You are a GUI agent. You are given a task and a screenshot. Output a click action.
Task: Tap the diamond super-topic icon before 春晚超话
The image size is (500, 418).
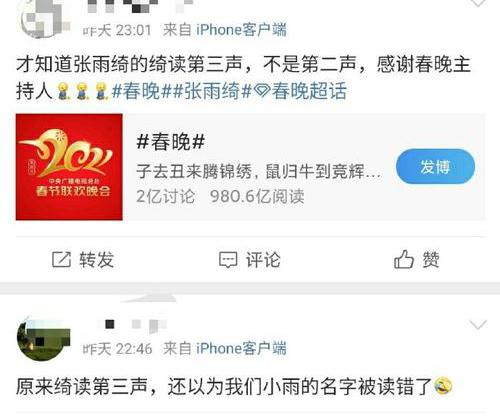(x=262, y=91)
